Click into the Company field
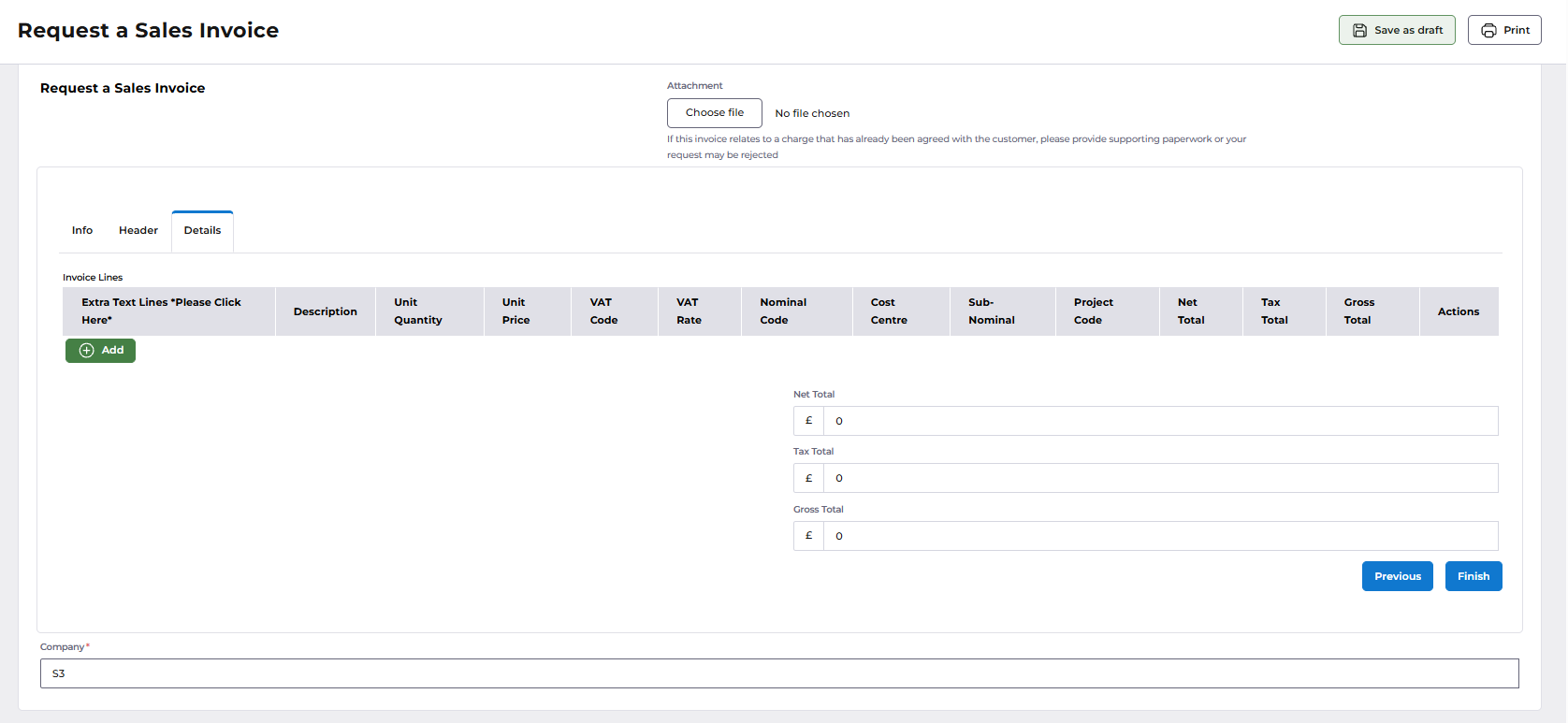This screenshot has height=723, width=1568. pos(779,673)
